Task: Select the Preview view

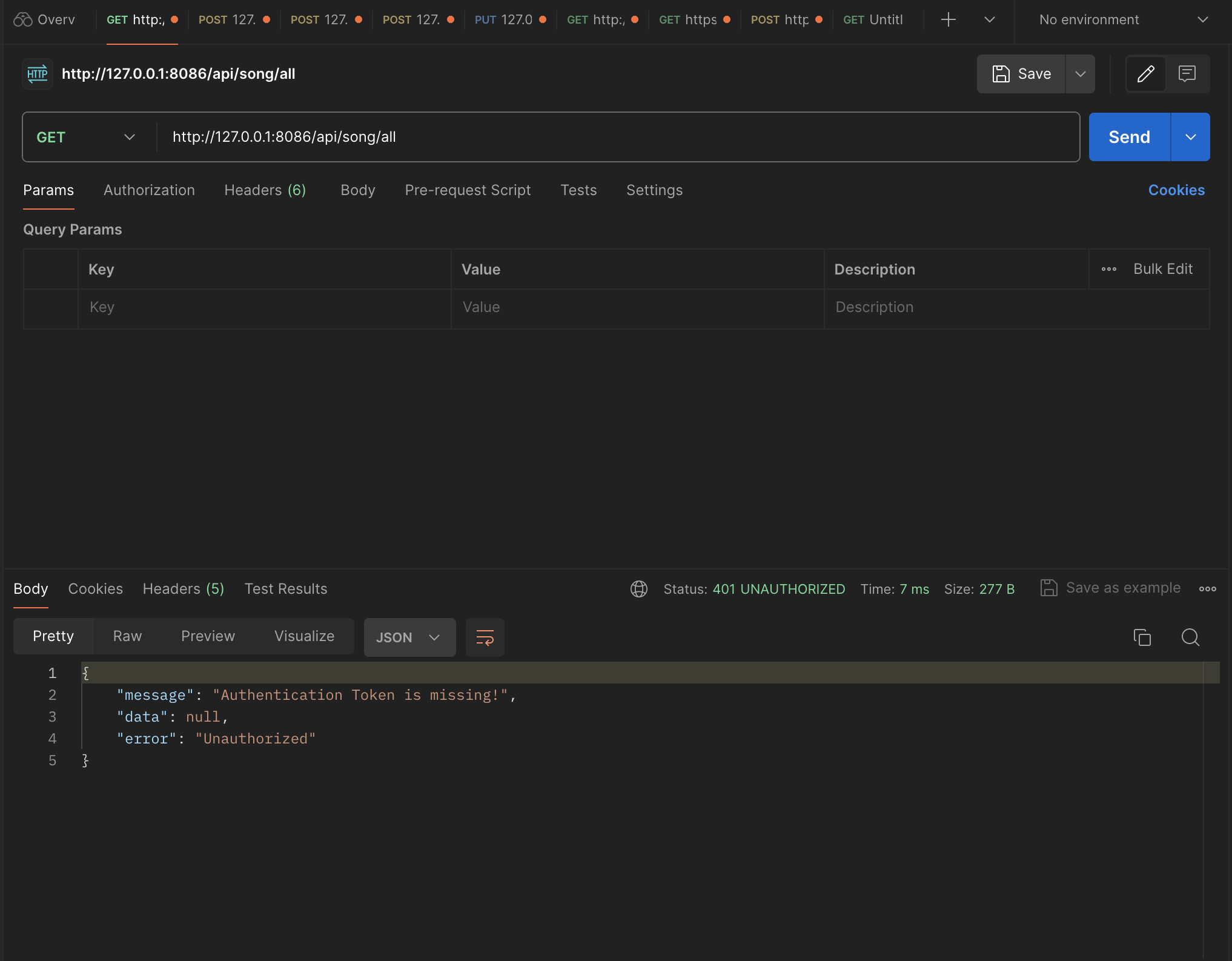Action: (208, 636)
